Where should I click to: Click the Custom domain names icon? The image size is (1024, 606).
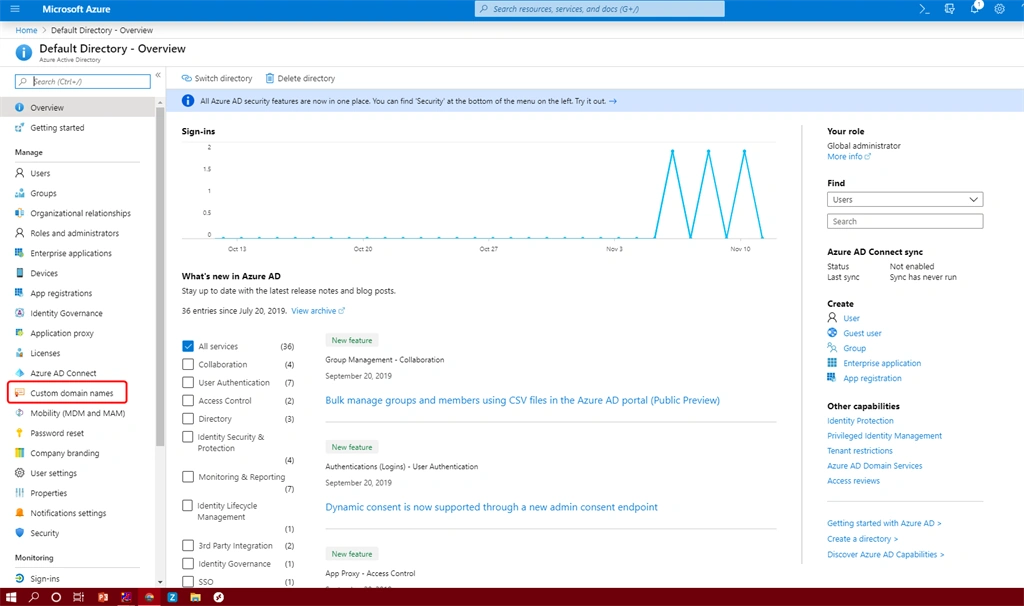pyautogui.click(x=20, y=393)
